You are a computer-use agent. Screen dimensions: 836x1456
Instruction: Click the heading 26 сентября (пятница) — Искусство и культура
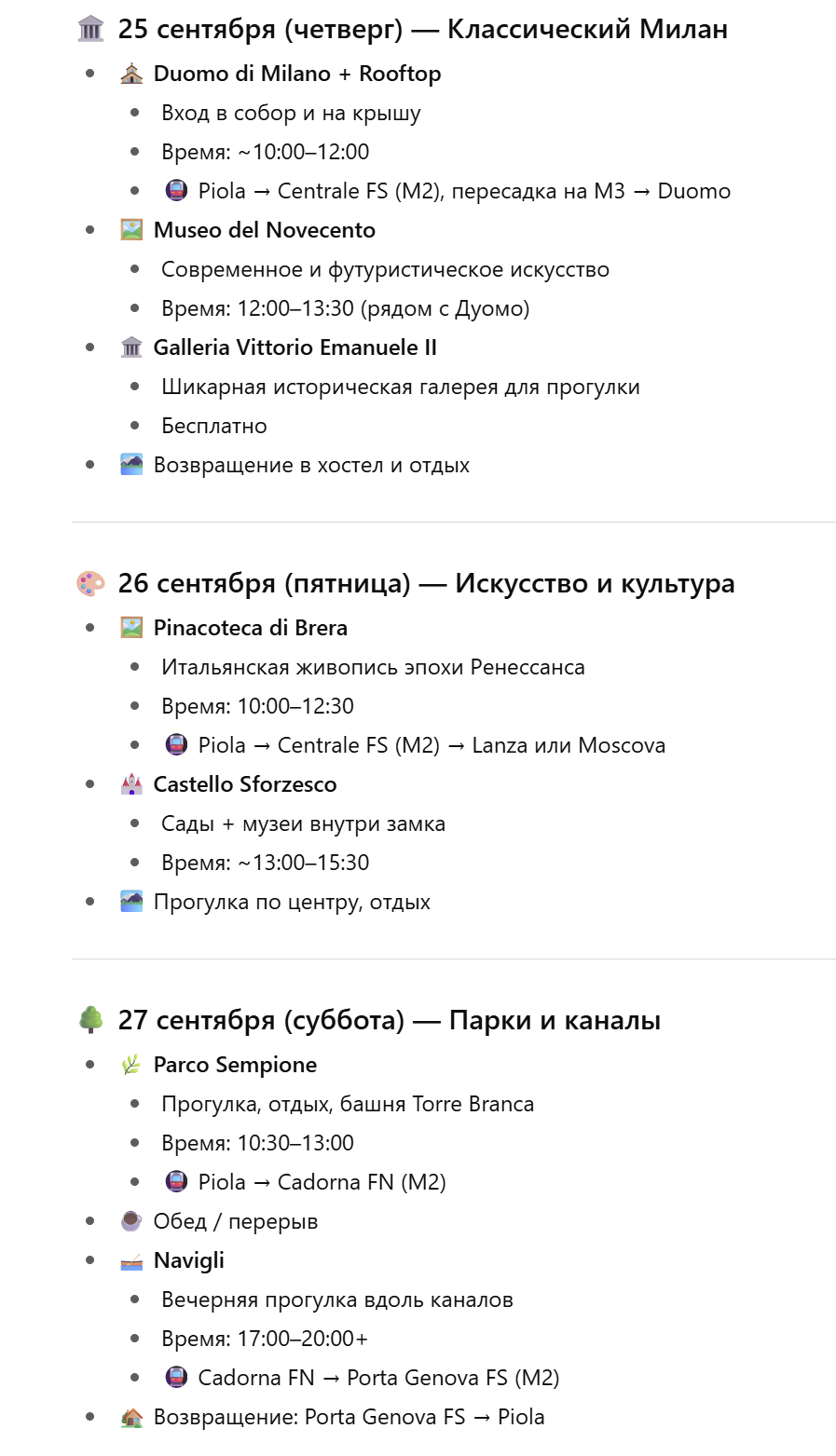(x=426, y=584)
